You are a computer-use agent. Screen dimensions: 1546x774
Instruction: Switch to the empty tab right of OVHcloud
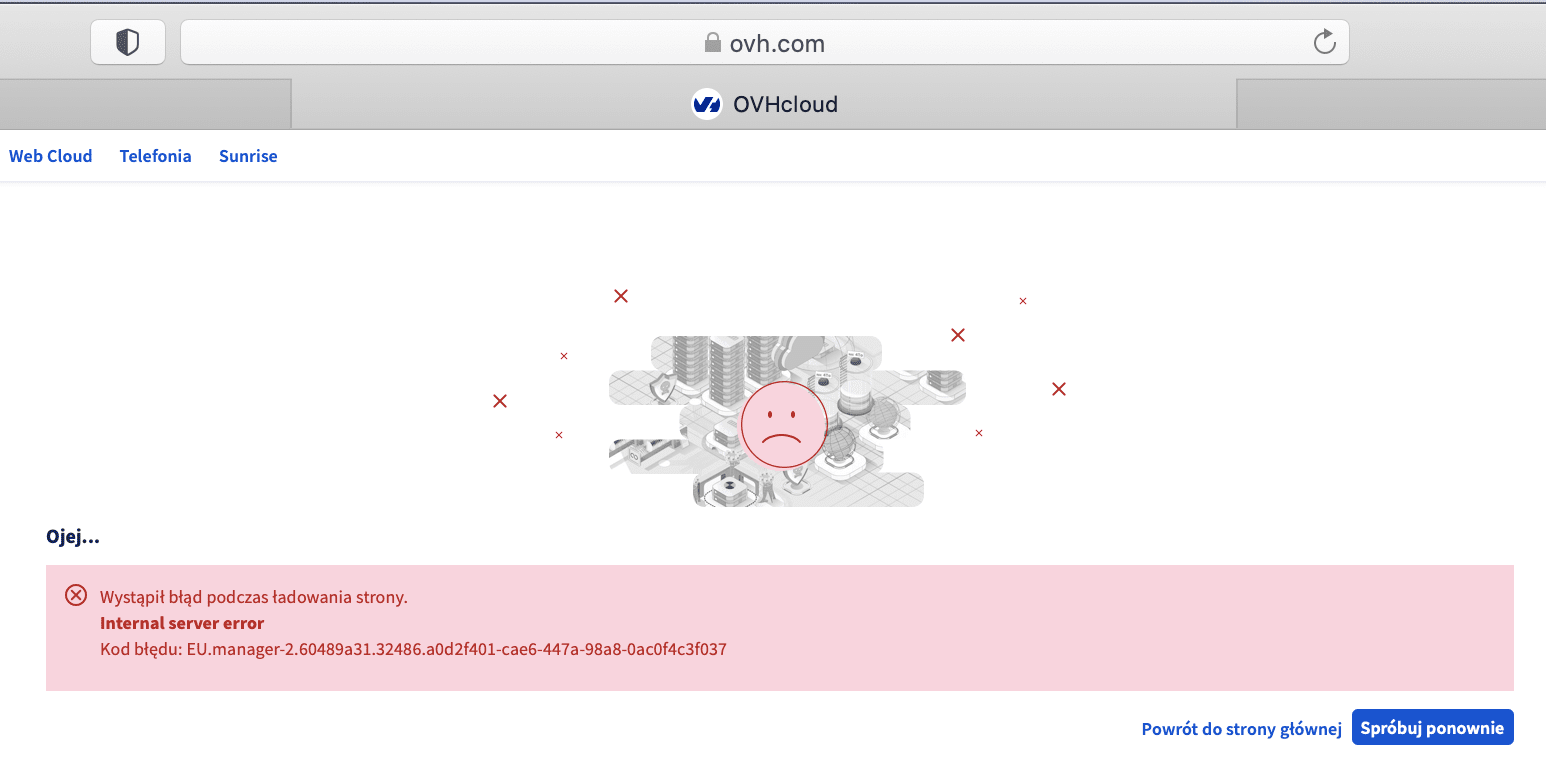pos(1391,104)
